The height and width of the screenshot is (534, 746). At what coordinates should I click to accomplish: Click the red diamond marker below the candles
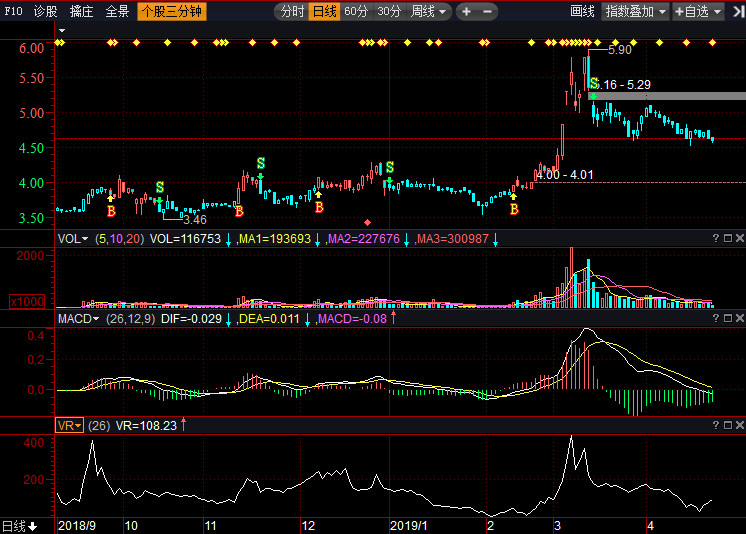tap(368, 222)
